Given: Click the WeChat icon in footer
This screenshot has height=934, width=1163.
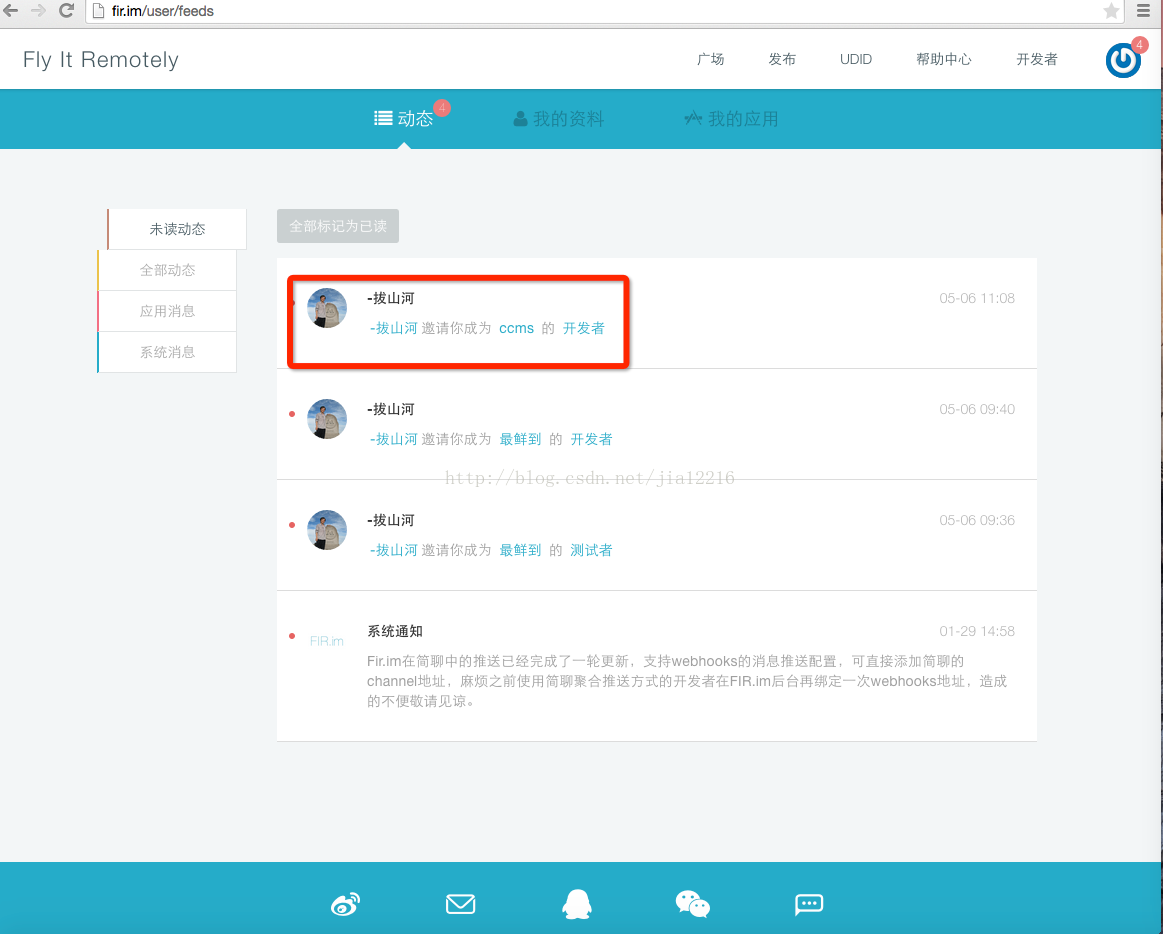Looking at the screenshot, I should pyautogui.click(x=692, y=905).
